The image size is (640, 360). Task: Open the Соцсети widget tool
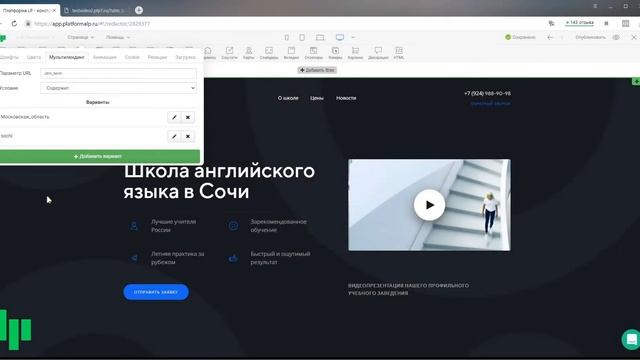(x=229, y=53)
